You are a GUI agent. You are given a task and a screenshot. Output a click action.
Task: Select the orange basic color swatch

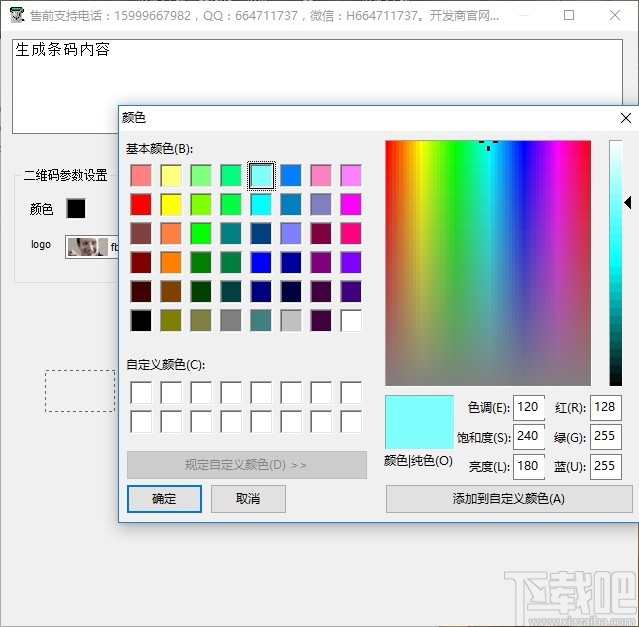coord(171,263)
